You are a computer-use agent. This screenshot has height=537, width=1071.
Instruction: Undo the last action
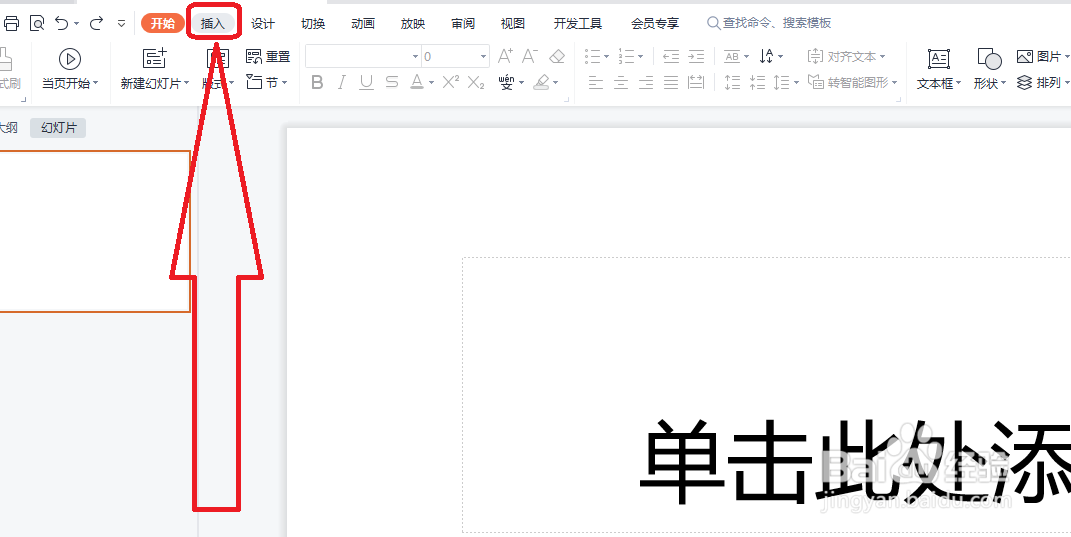point(62,23)
